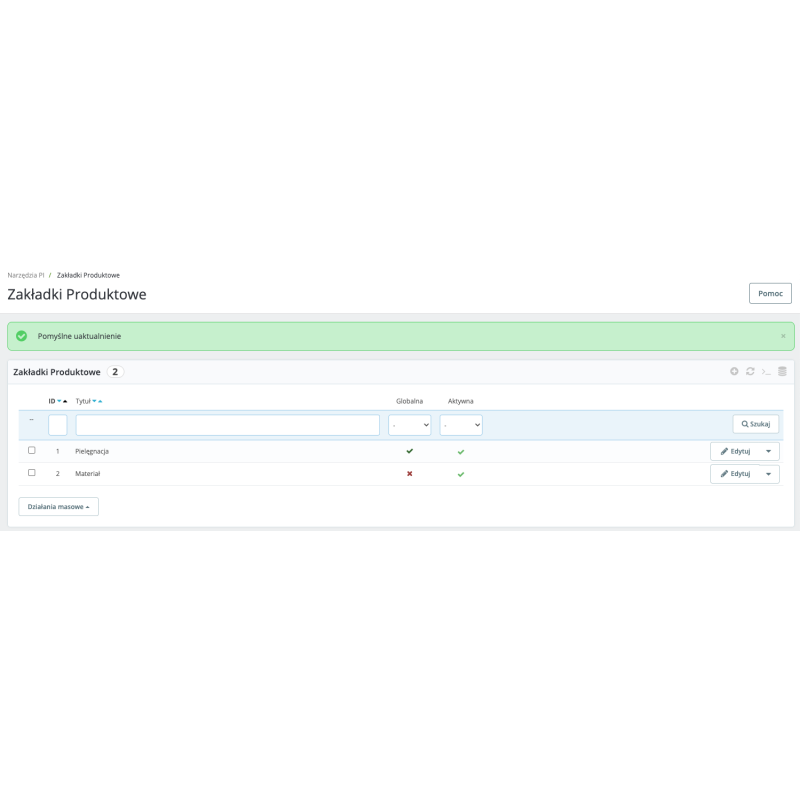
Task: Sort ID column descending arrow
Action: (x=59, y=401)
